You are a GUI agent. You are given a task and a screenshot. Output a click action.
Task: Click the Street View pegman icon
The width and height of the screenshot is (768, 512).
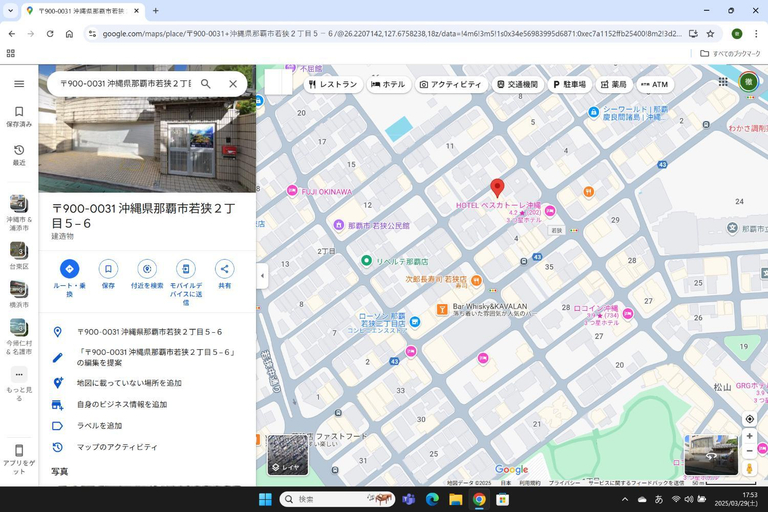click(749, 468)
